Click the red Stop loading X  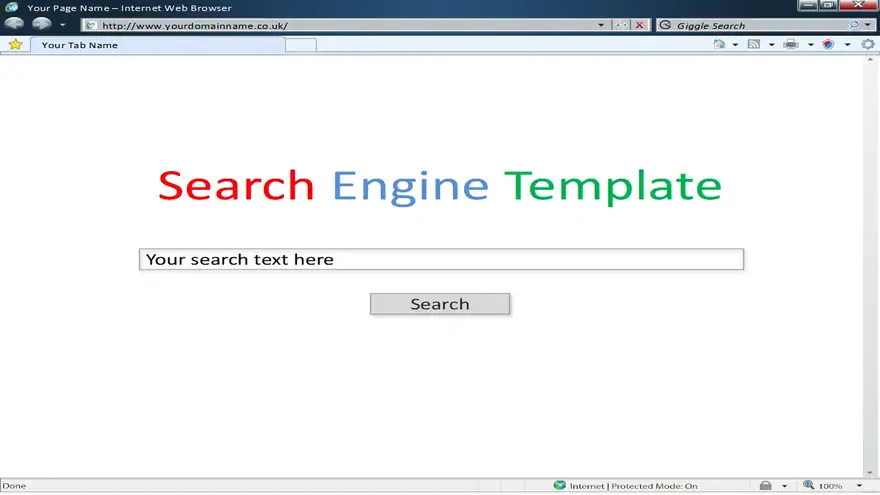pyautogui.click(x=639, y=25)
